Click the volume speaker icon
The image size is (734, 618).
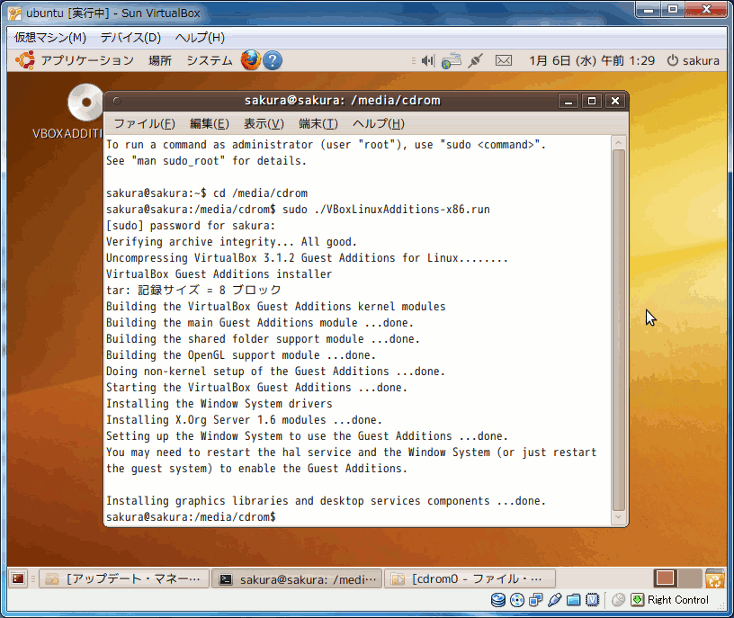(428, 60)
